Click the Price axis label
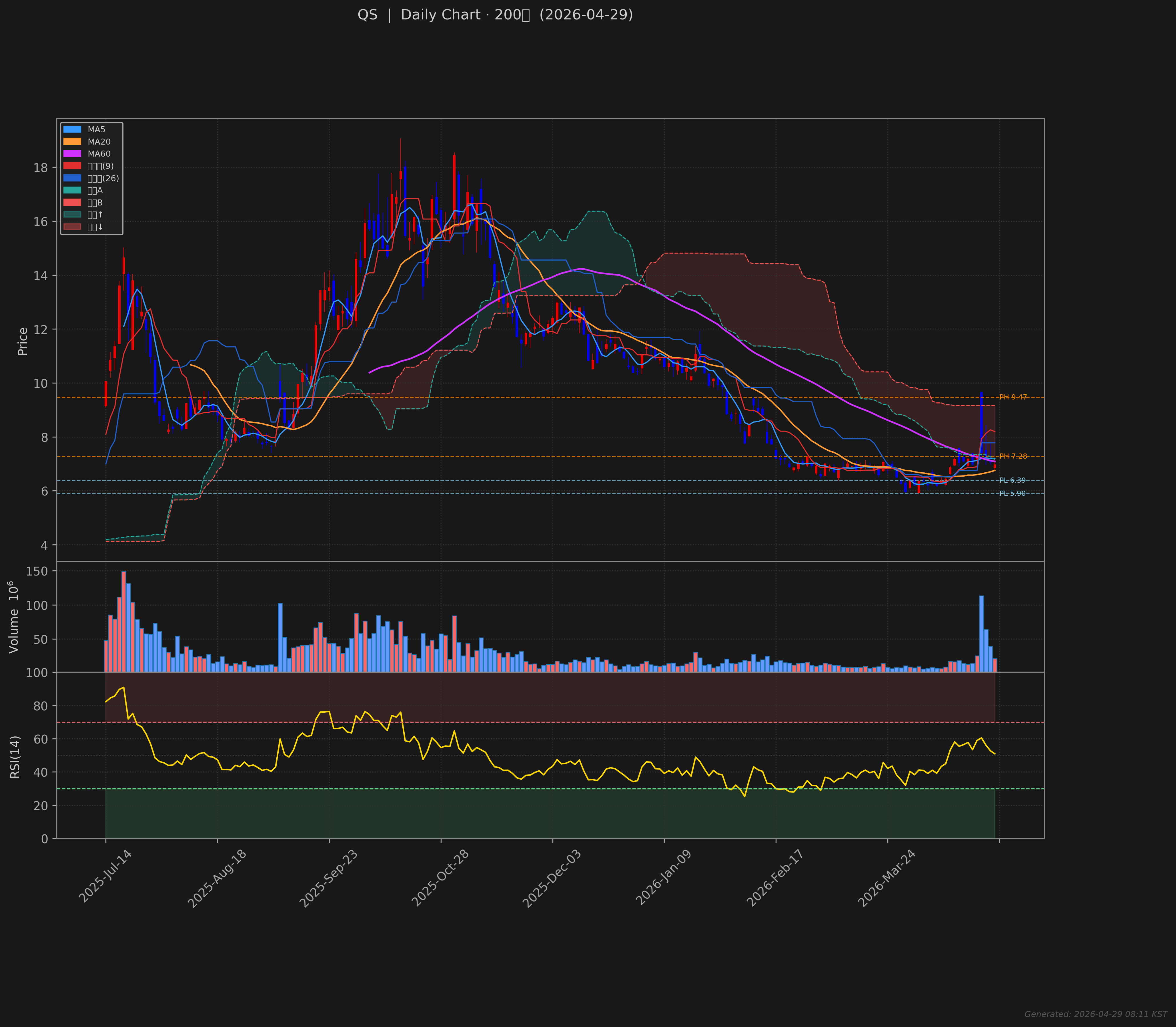1176x1027 pixels. tap(23, 341)
